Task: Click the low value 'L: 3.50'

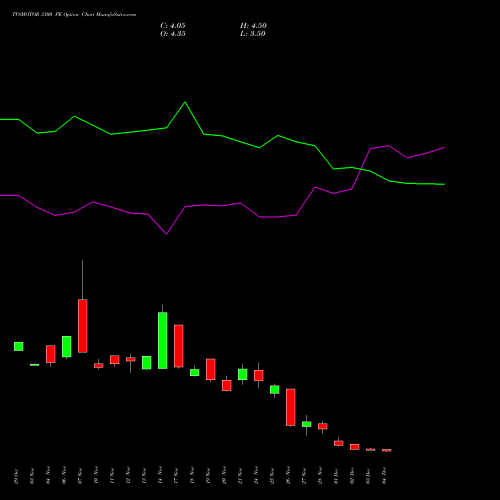Action: pyautogui.click(x=253, y=34)
